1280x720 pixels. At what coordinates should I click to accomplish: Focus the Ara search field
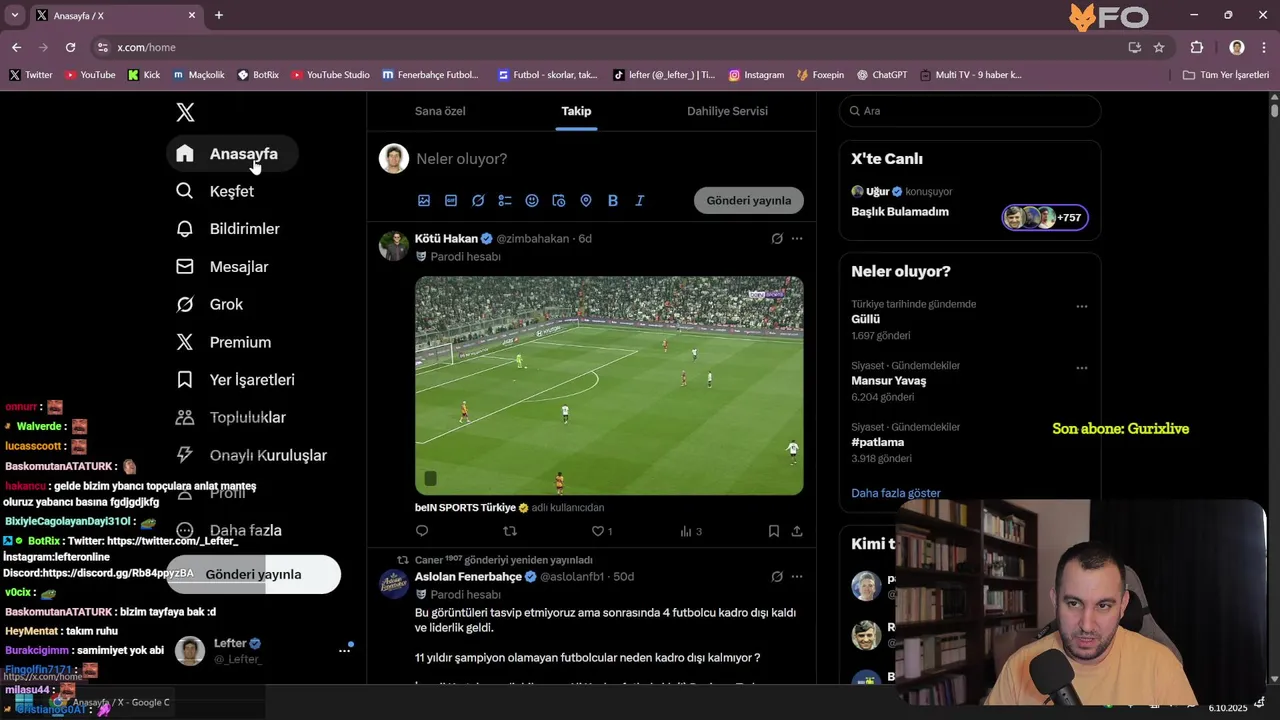click(x=969, y=111)
